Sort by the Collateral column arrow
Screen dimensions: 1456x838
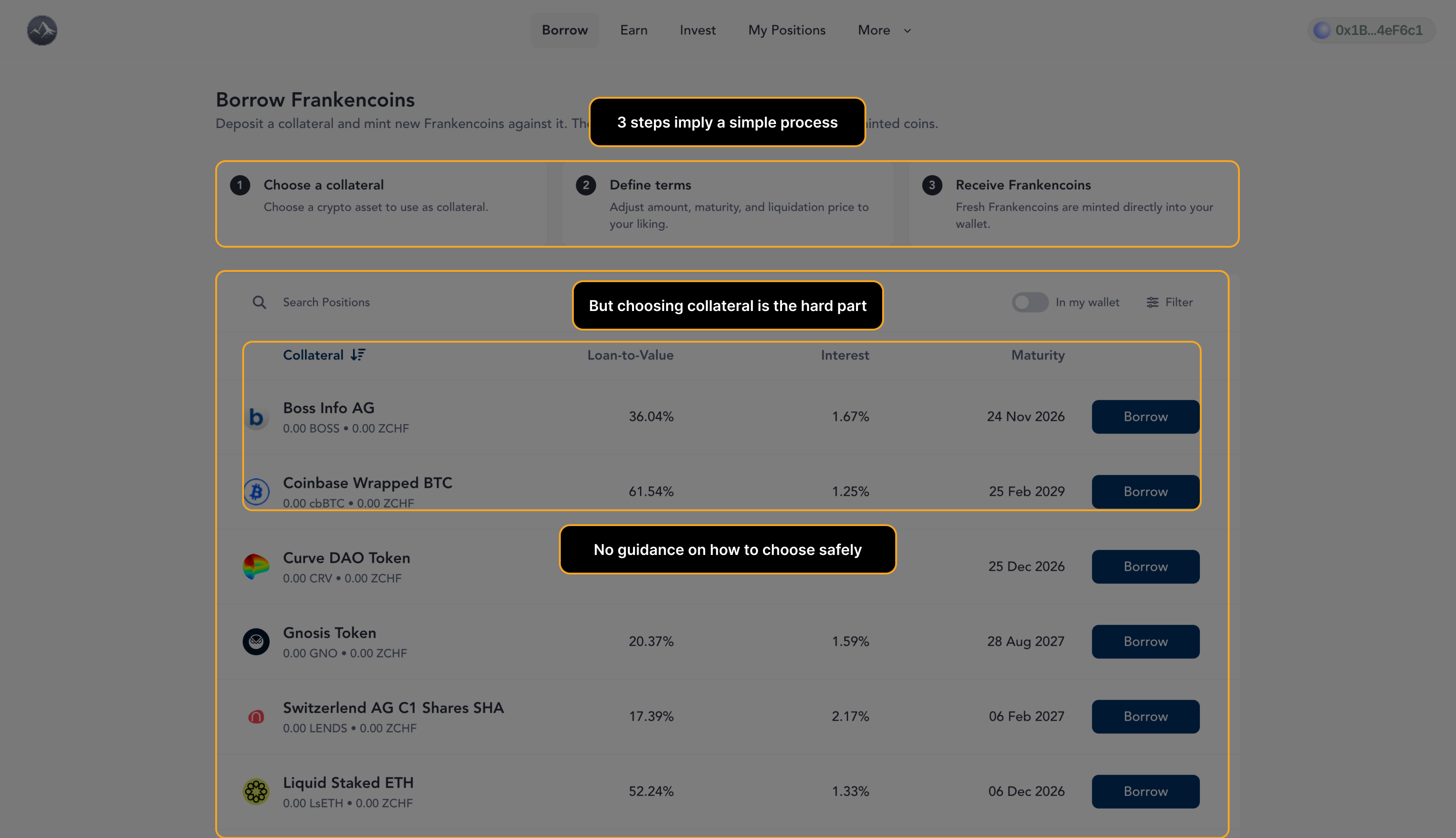click(358, 355)
